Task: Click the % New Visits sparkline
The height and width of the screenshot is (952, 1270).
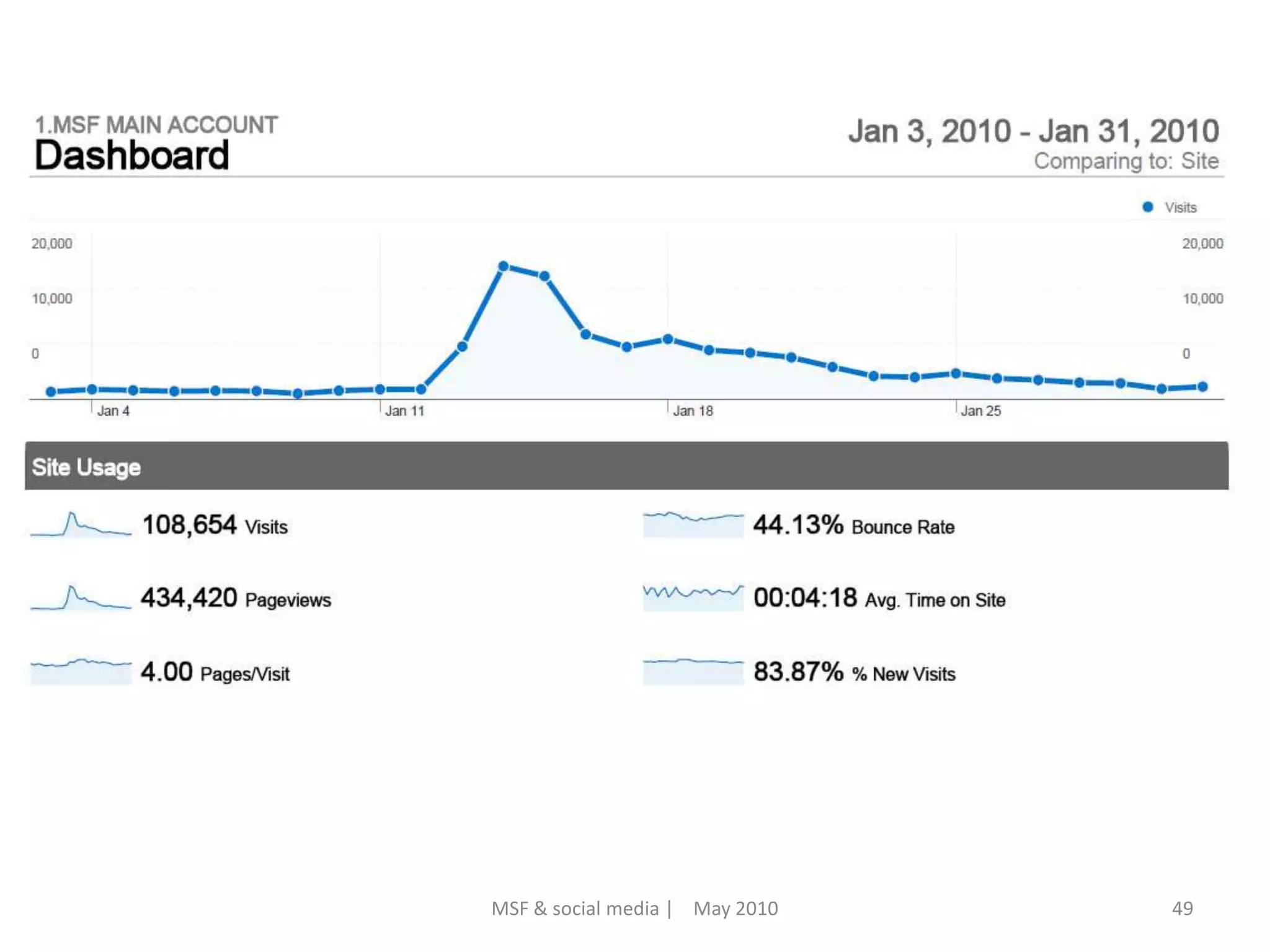Action: (693, 671)
